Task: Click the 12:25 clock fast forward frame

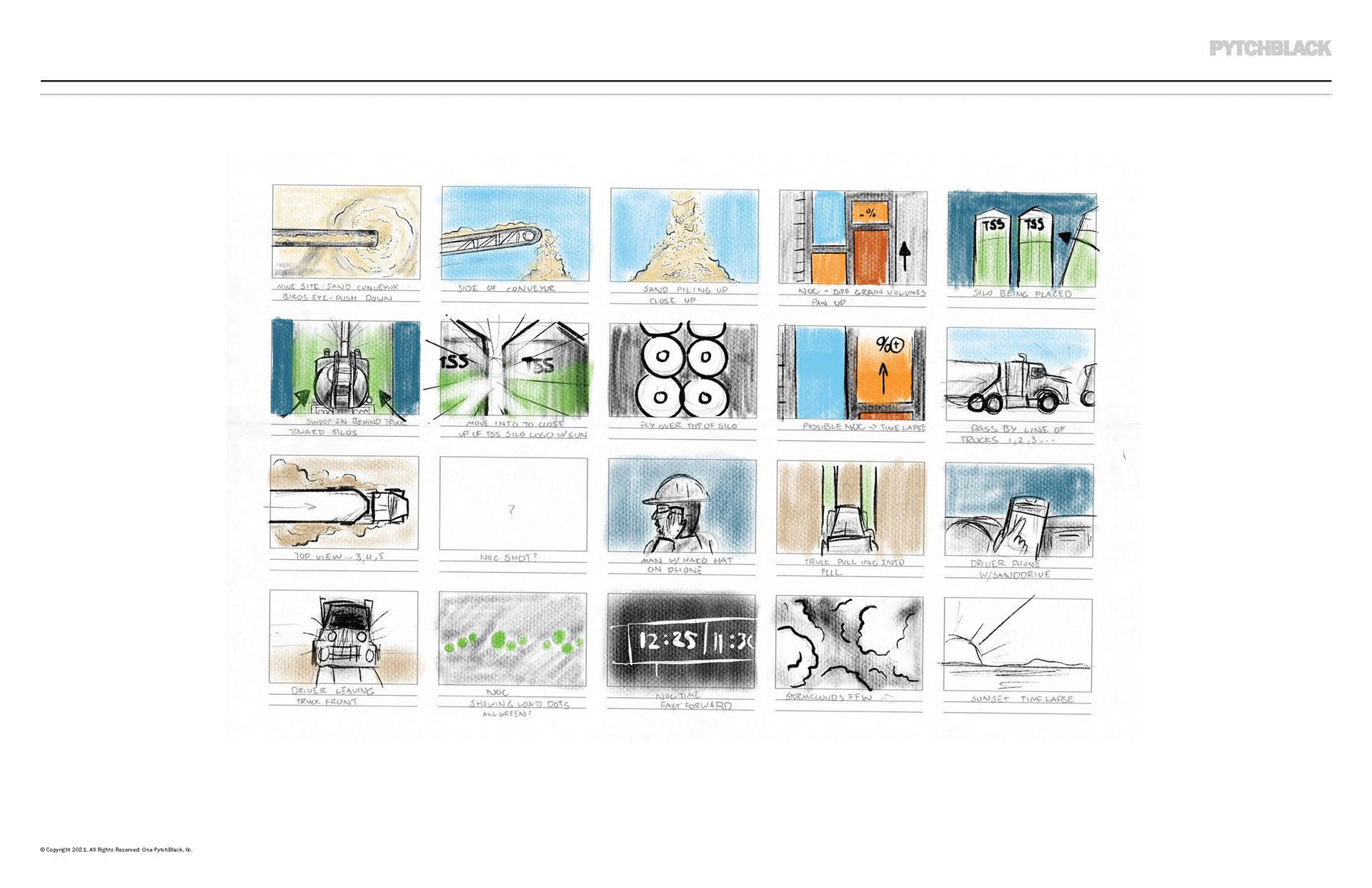Action: click(681, 641)
